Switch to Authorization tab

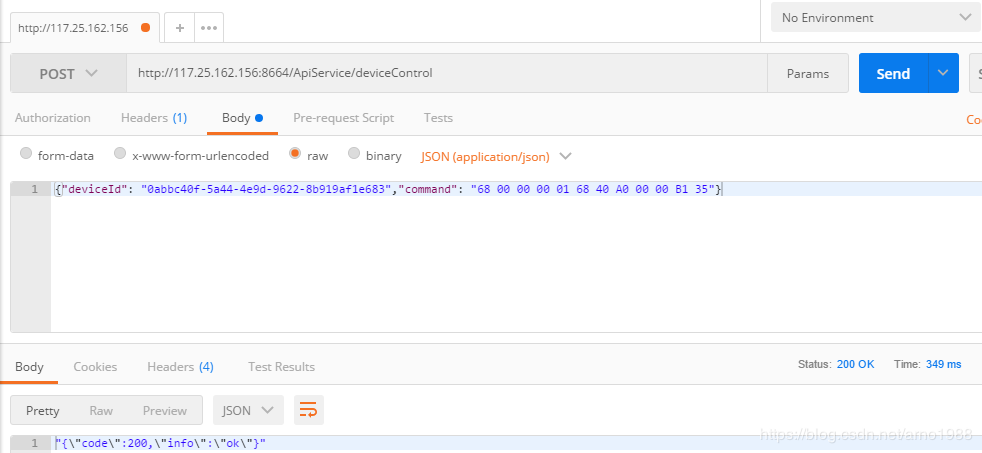[x=53, y=118]
